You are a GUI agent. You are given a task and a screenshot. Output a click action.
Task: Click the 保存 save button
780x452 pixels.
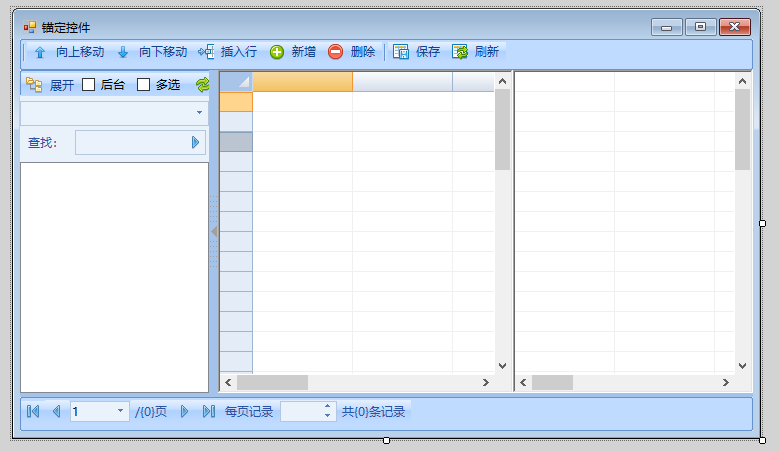[x=416, y=52]
